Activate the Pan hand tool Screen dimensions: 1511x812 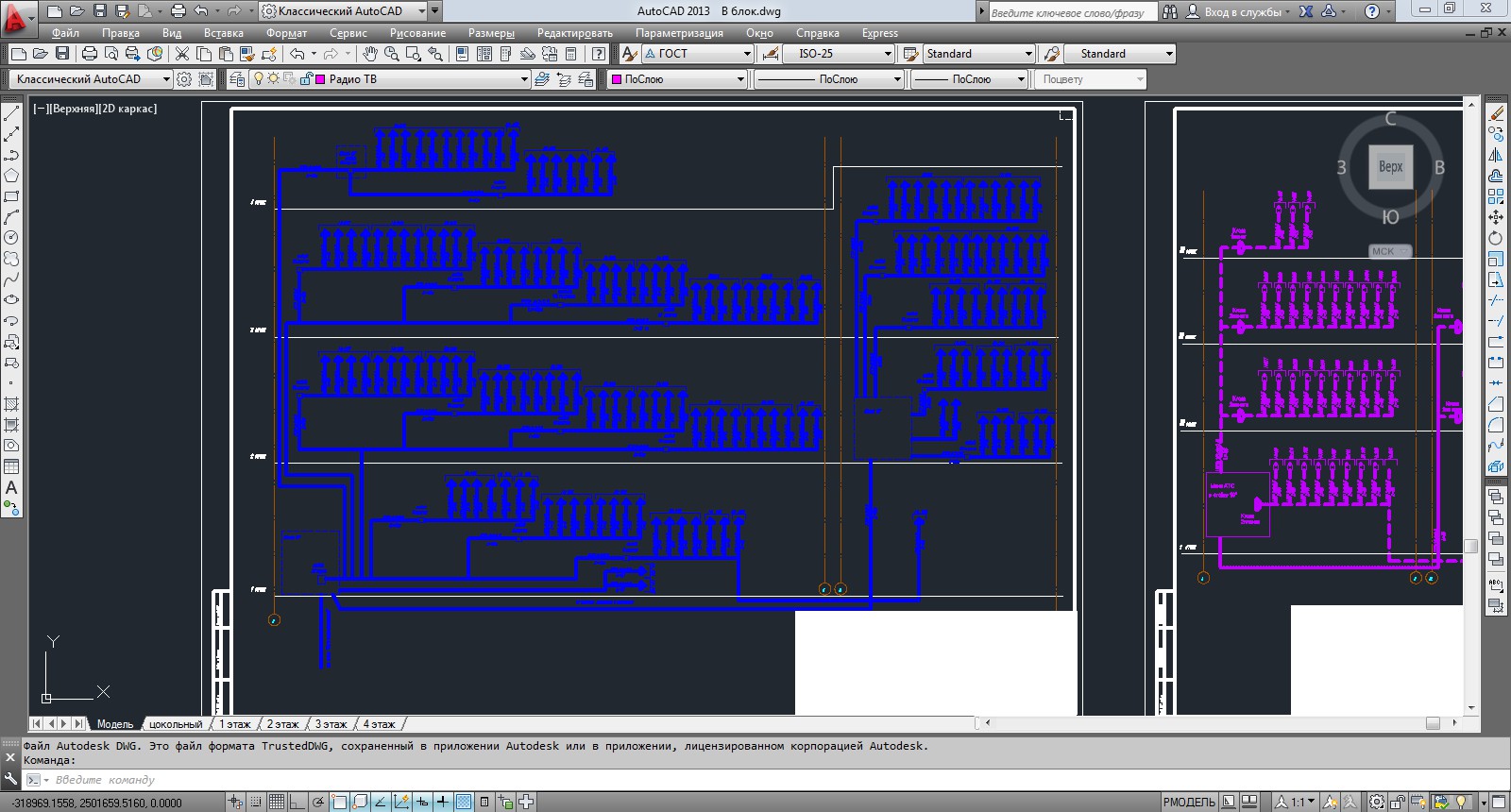(x=370, y=54)
